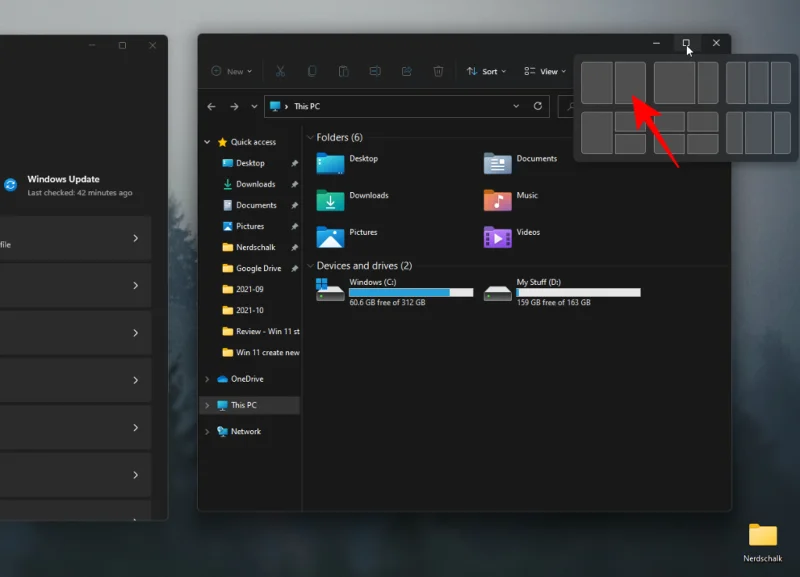The width and height of the screenshot is (800, 577).
Task: Click the back navigation arrow
Action: (211, 106)
